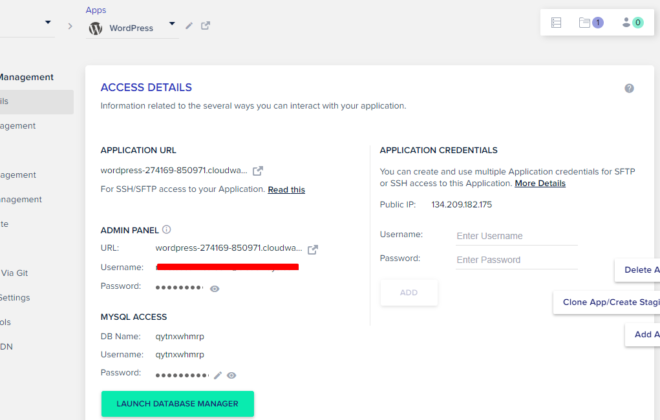The width and height of the screenshot is (660, 420).
Task: Open the Deployment Via Git sidebar item
Action: (14, 273)
